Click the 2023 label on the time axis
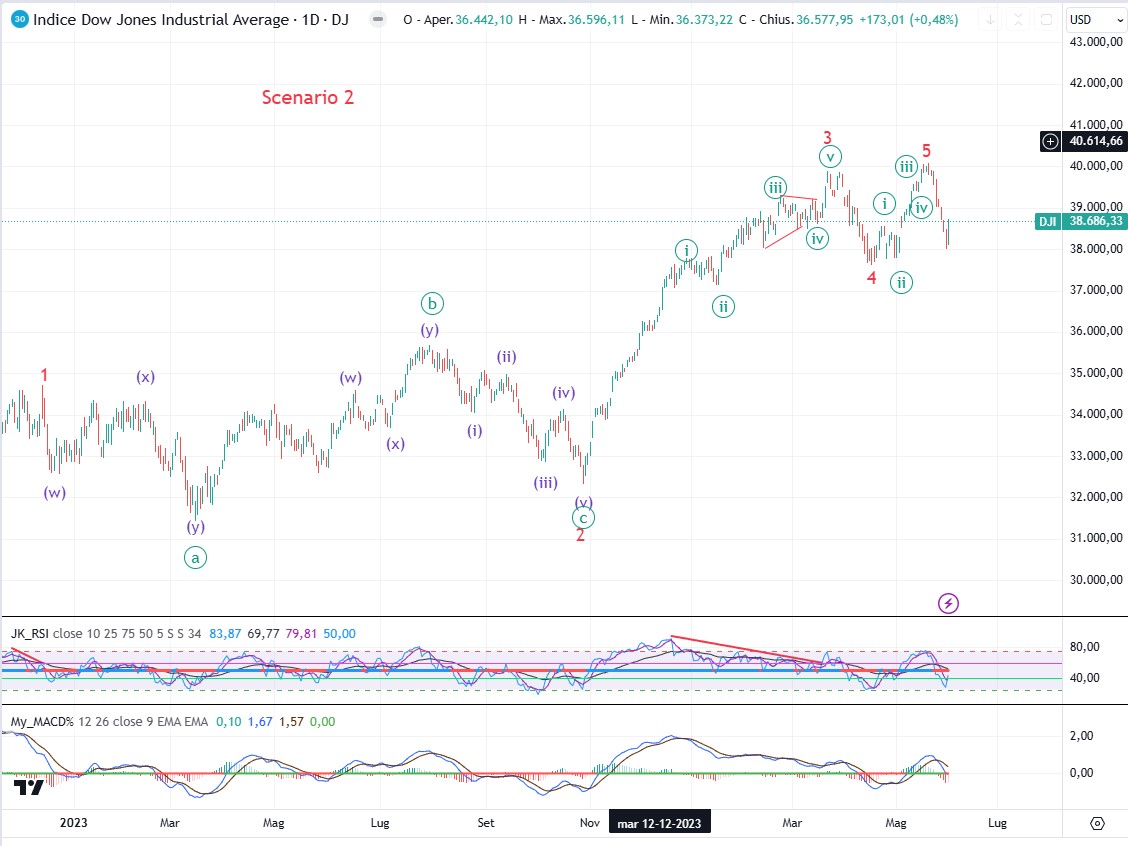1128x846 pixels. tap(73, 823)
